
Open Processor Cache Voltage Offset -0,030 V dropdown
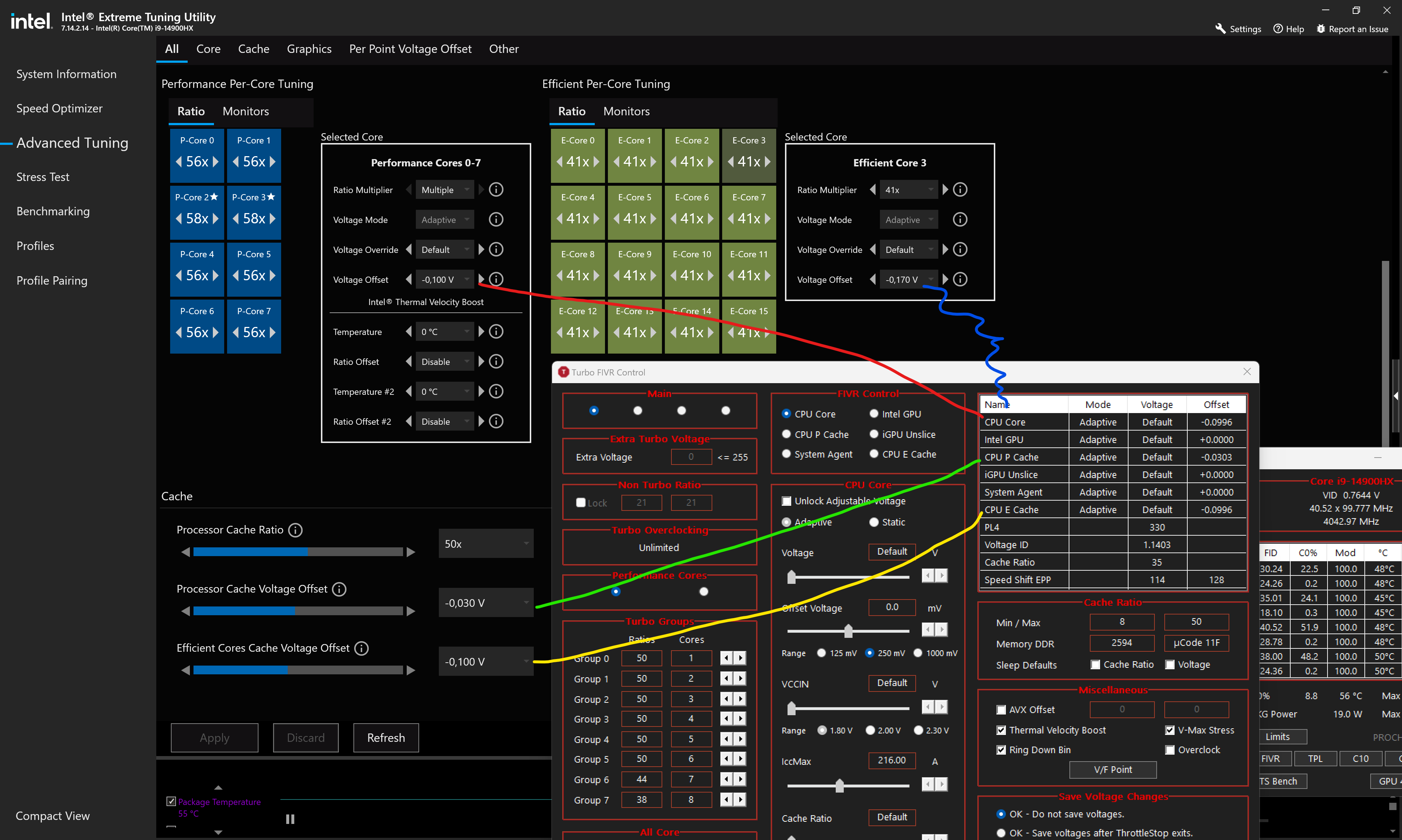click(486, 603)
